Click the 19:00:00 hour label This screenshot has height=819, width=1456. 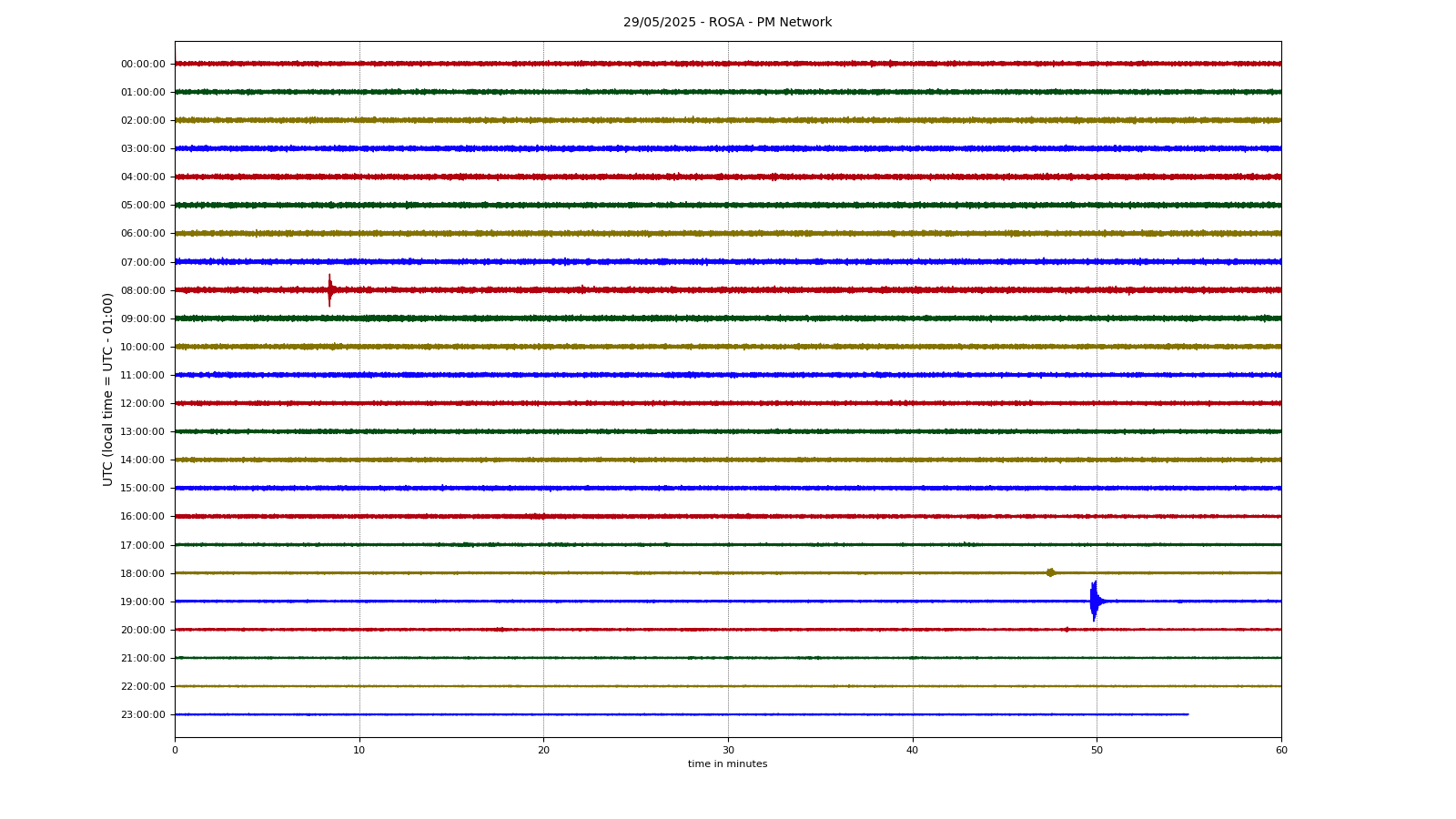coord(143,602)
